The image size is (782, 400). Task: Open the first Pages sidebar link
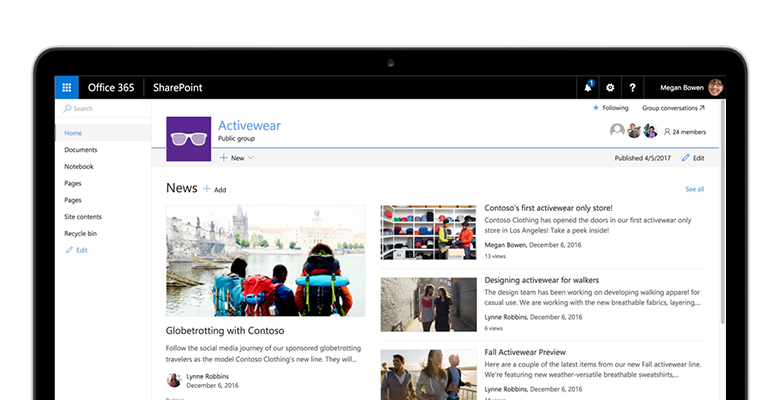(73, 184)
